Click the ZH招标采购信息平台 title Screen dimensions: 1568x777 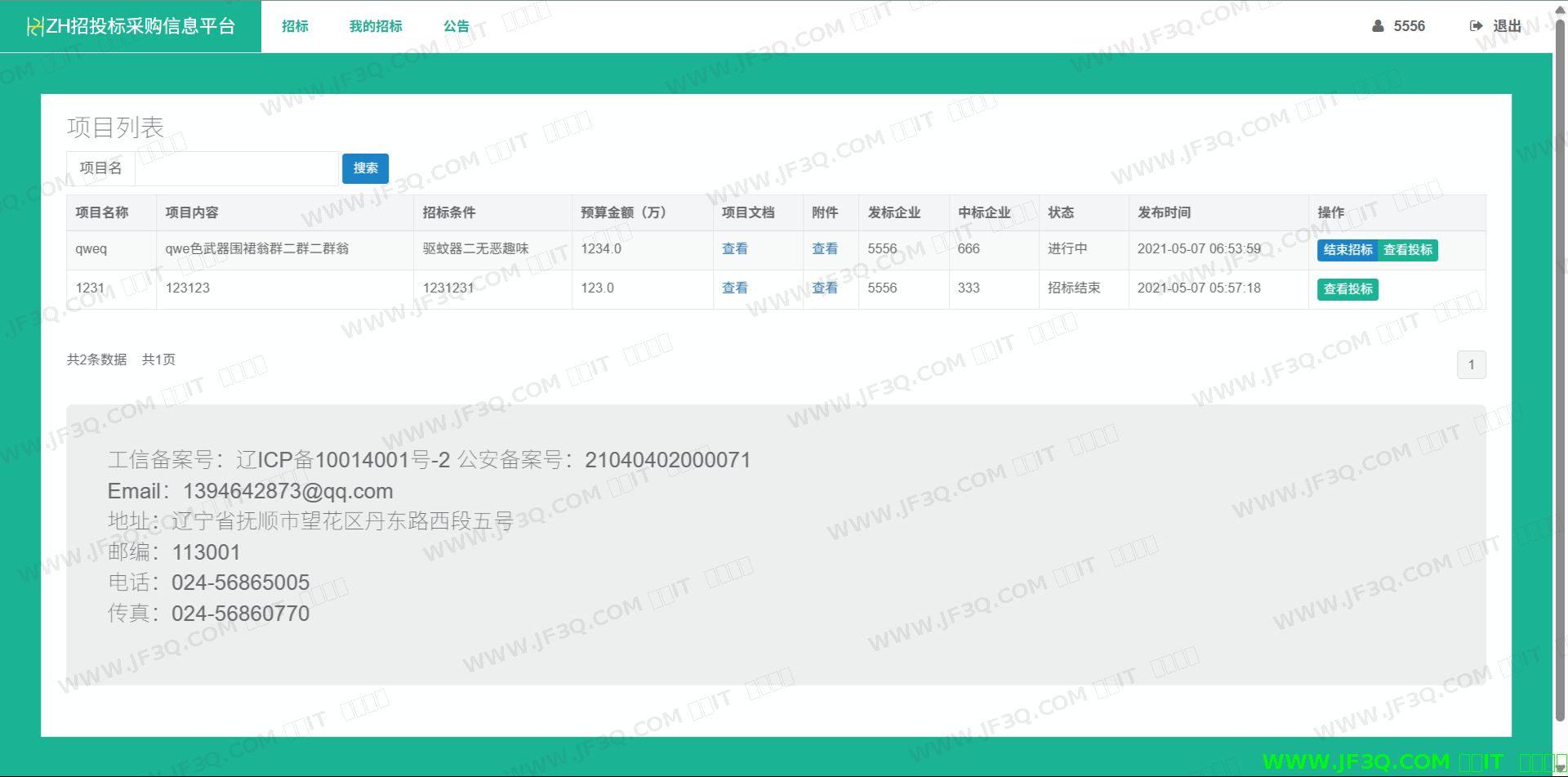point(140,26)
